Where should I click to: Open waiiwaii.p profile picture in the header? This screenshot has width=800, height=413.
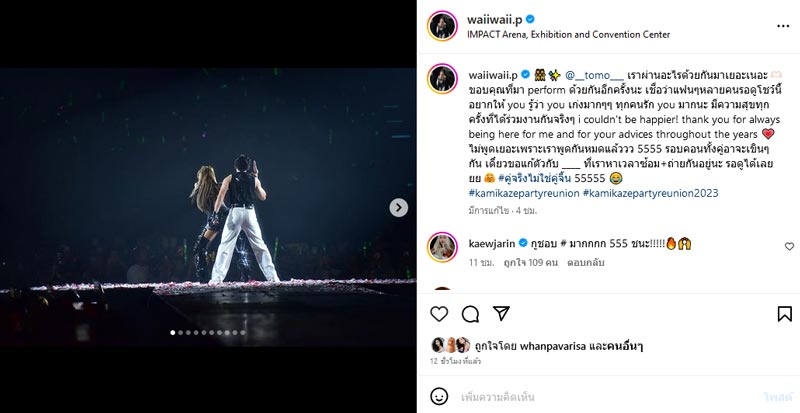pos(441,25)
